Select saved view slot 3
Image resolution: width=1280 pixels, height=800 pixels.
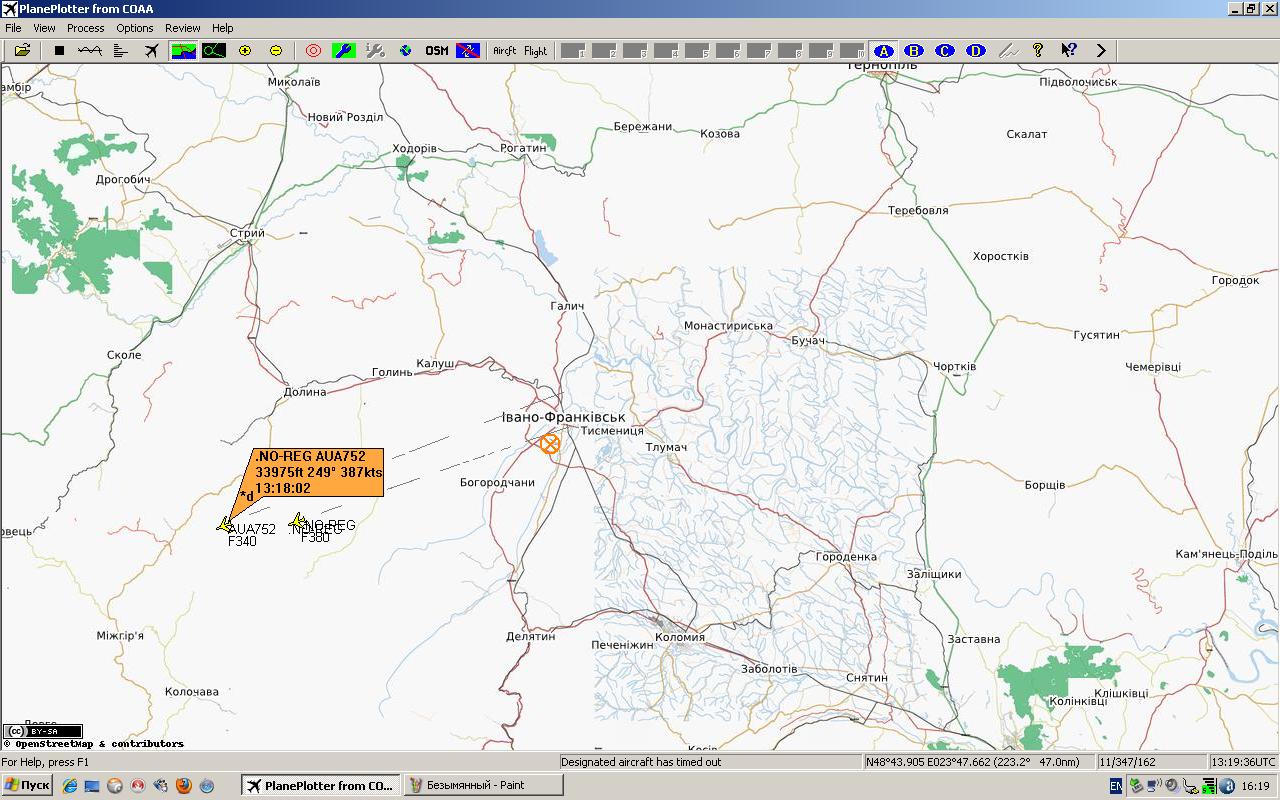click(x=635, y=50)
